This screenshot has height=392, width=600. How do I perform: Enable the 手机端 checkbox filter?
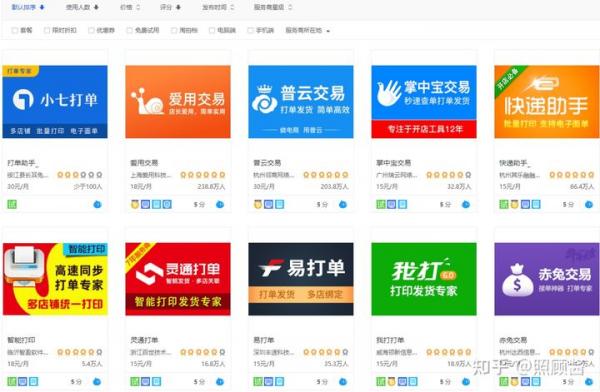point(250,30)
